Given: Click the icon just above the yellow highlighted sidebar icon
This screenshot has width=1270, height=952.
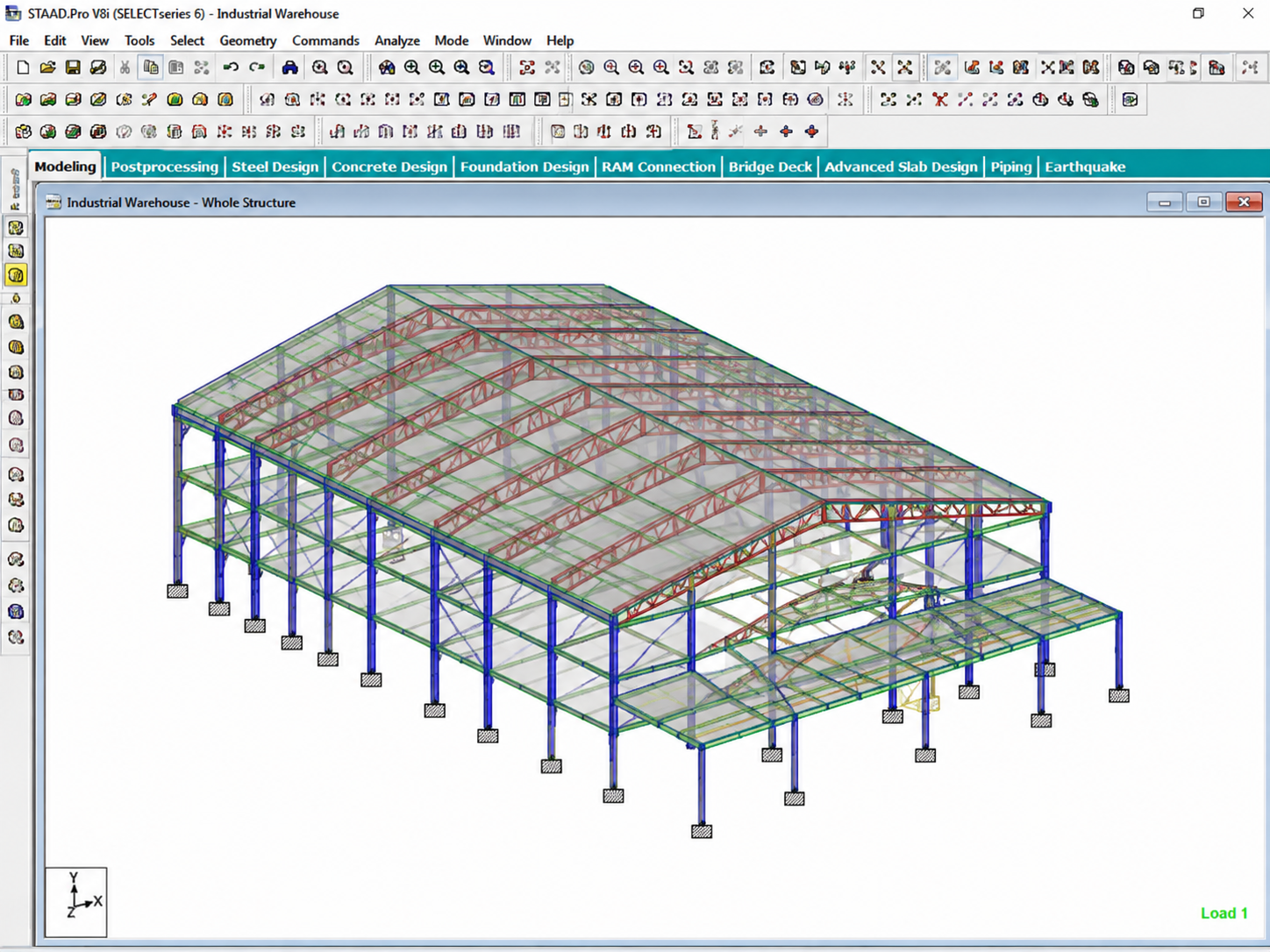Looking at the screenshot, I should [16, 251].
